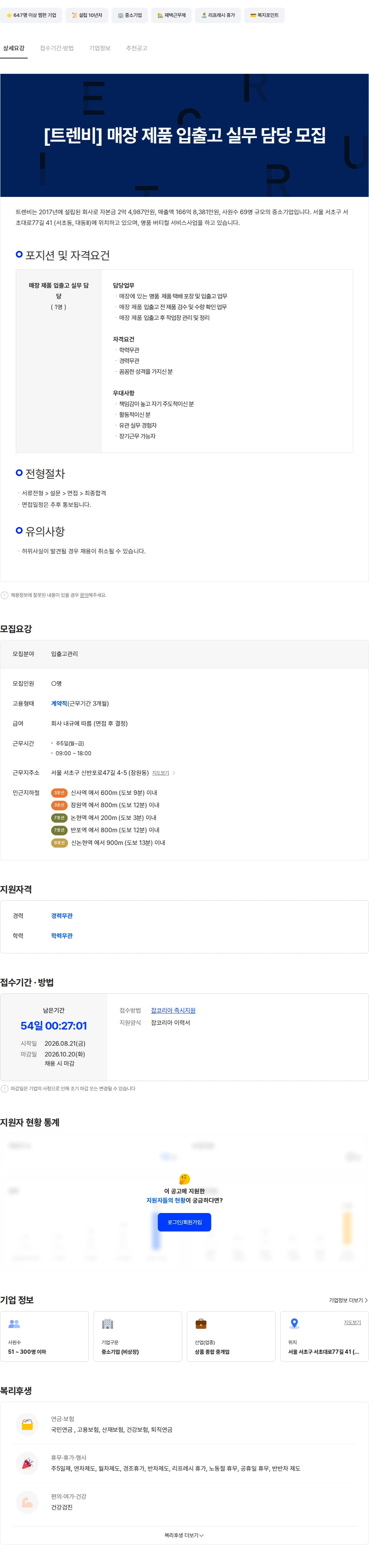The image size is (369, 1568).
Task: Expand 복리후생 더보기
Action: pos(184,1536)
